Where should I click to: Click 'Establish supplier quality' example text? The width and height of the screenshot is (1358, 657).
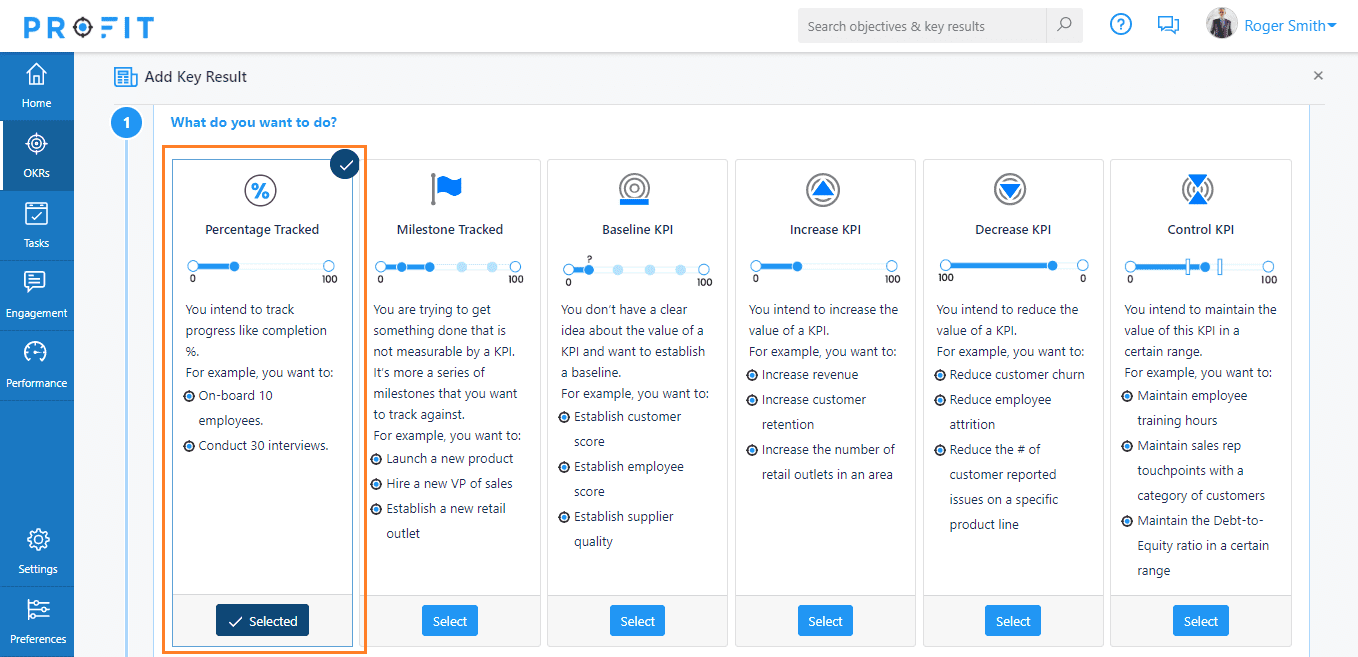click(x=624, y=529)
